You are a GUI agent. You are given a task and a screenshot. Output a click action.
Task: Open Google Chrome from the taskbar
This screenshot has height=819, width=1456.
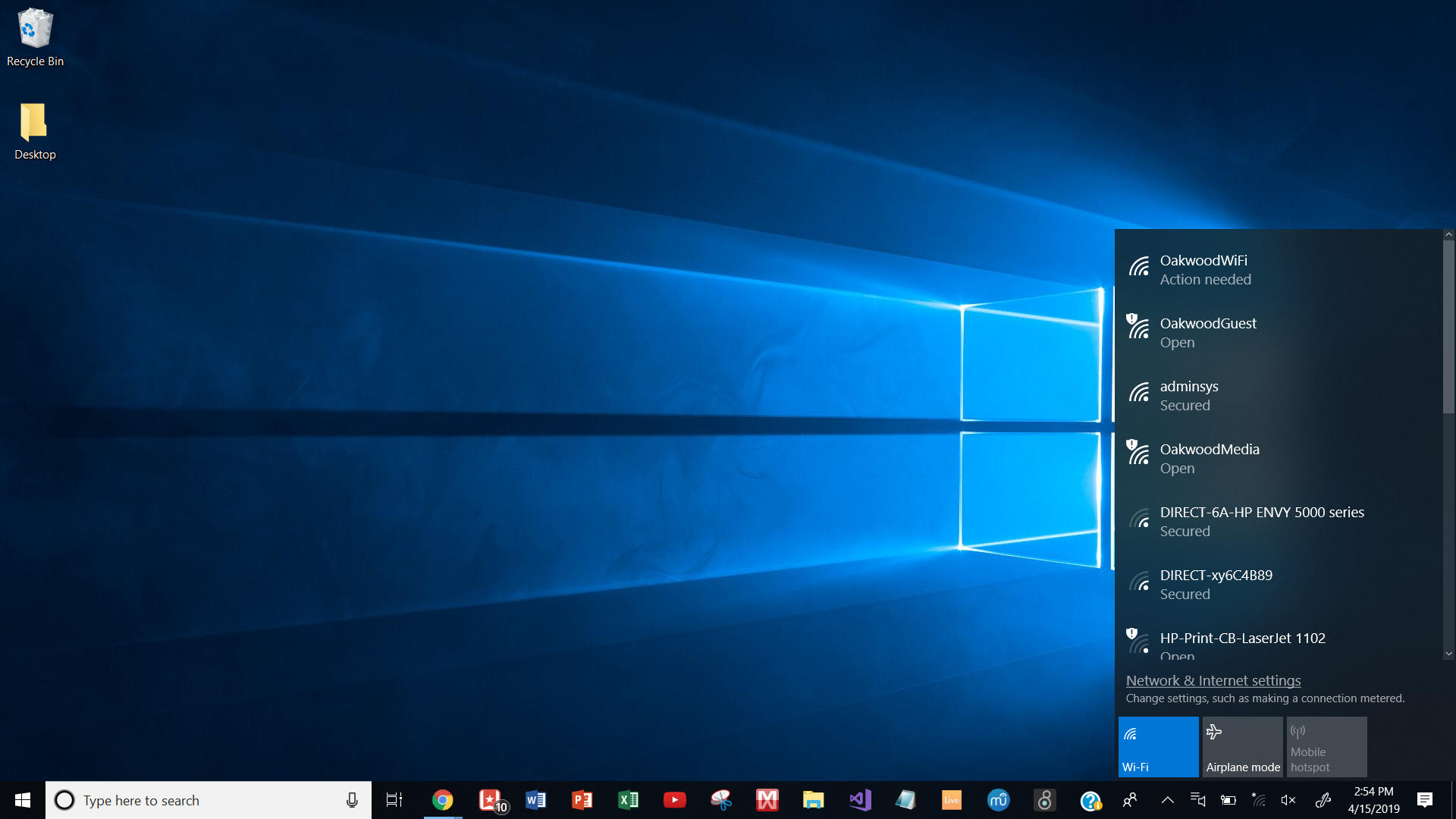443,800
